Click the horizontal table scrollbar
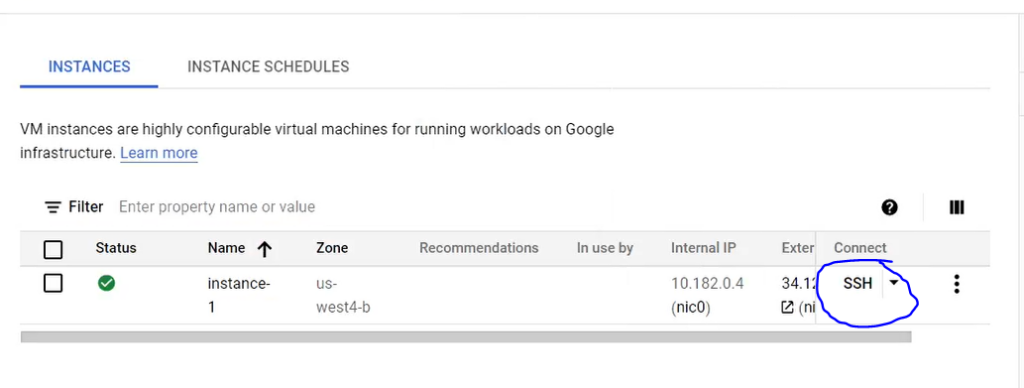The image size is (1024, 388). click(466, 337)
